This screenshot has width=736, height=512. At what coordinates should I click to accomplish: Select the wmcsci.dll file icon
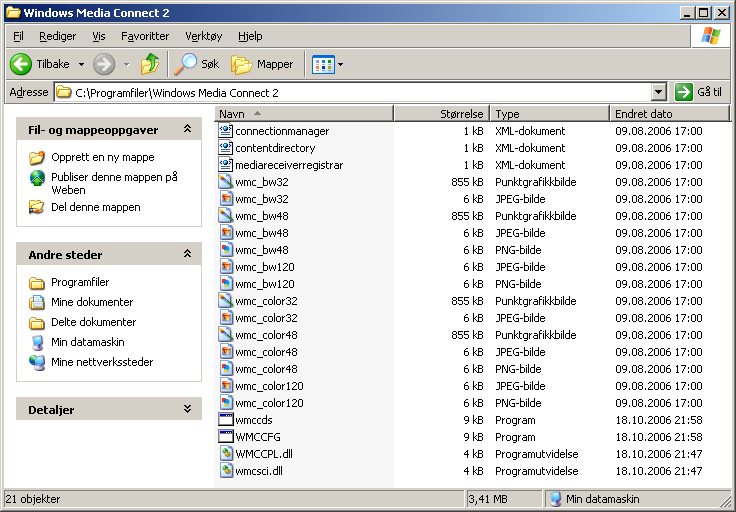click(x=226, y=471)
